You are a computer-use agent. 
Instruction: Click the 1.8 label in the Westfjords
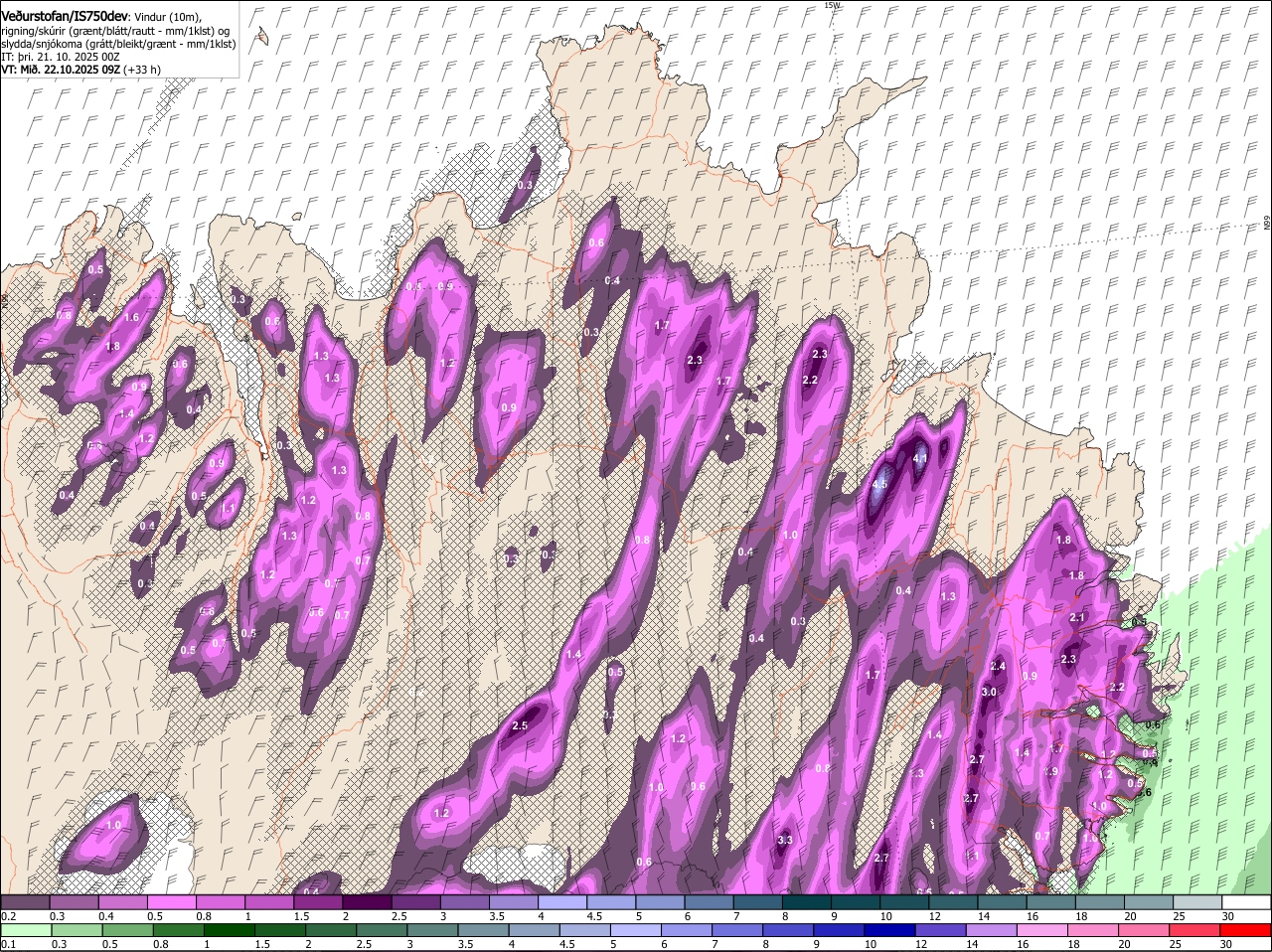coord(112,346)
